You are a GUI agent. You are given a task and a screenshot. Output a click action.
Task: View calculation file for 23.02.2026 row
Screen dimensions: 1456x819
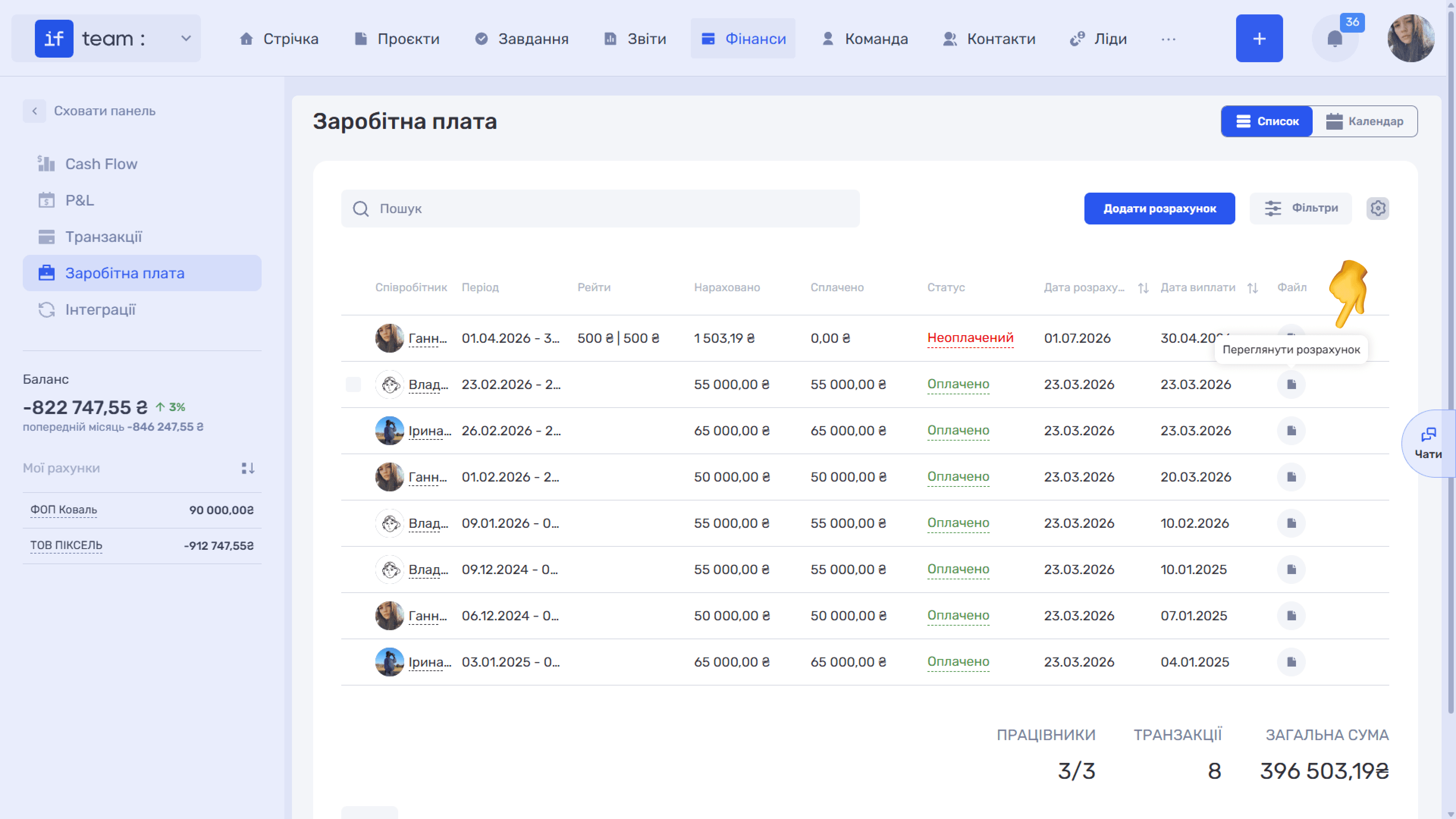[1291, 384]
